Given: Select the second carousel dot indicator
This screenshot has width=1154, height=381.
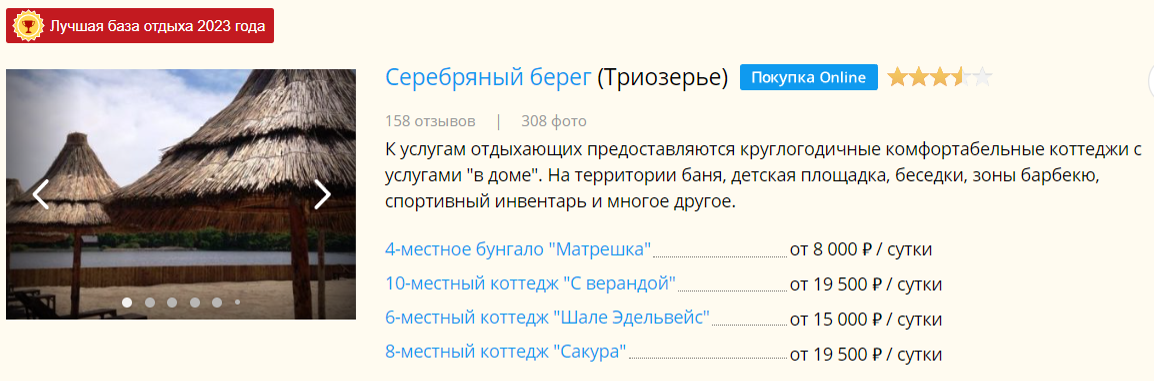Looking at the screenshot, I should pos(150,302).
